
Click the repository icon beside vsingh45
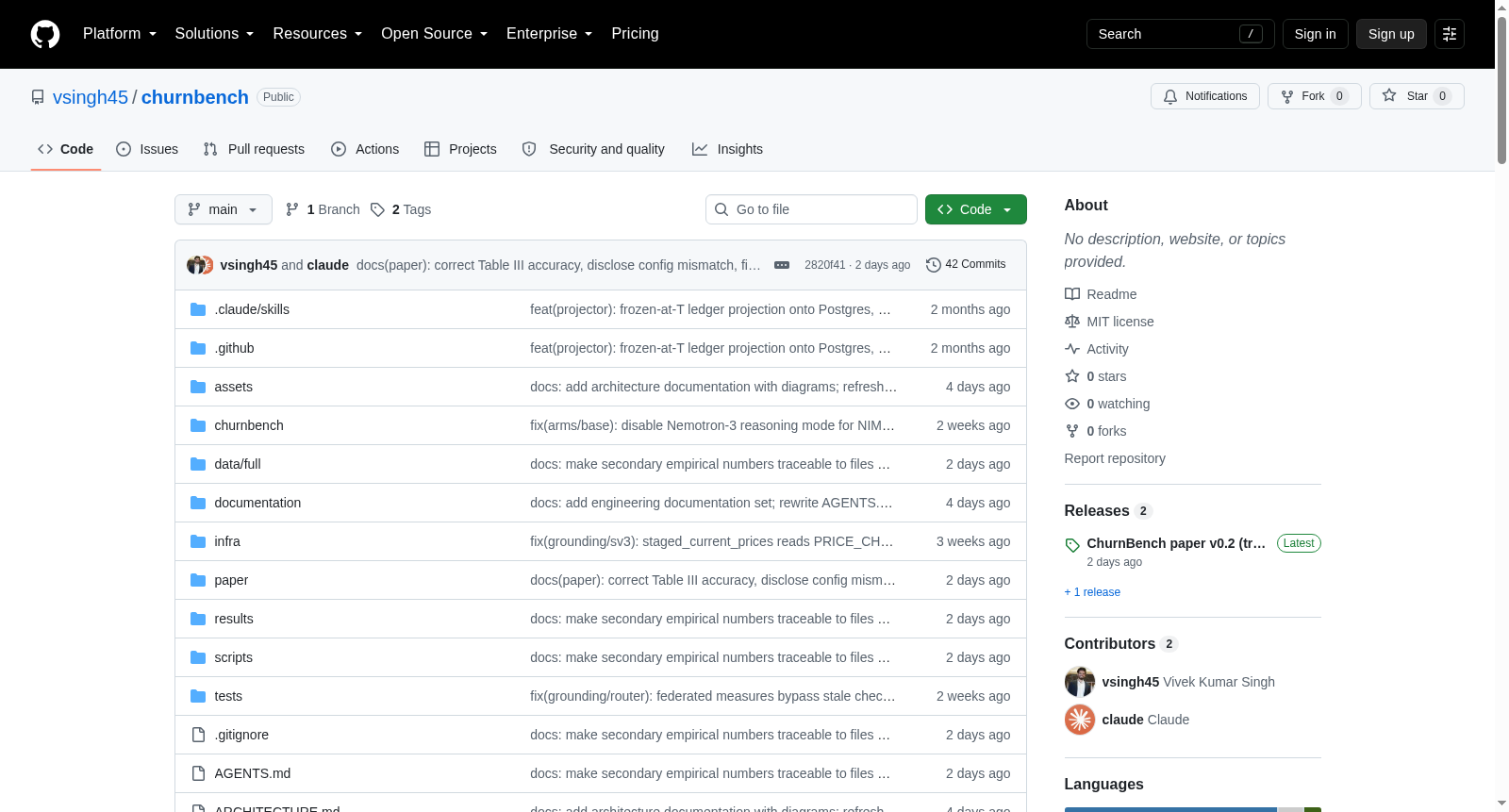[x=38, y=97]
